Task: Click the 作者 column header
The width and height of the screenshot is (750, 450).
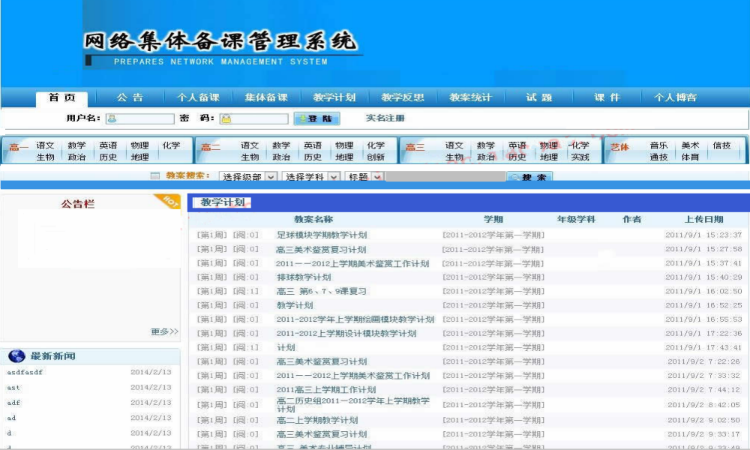Action: 631,219
